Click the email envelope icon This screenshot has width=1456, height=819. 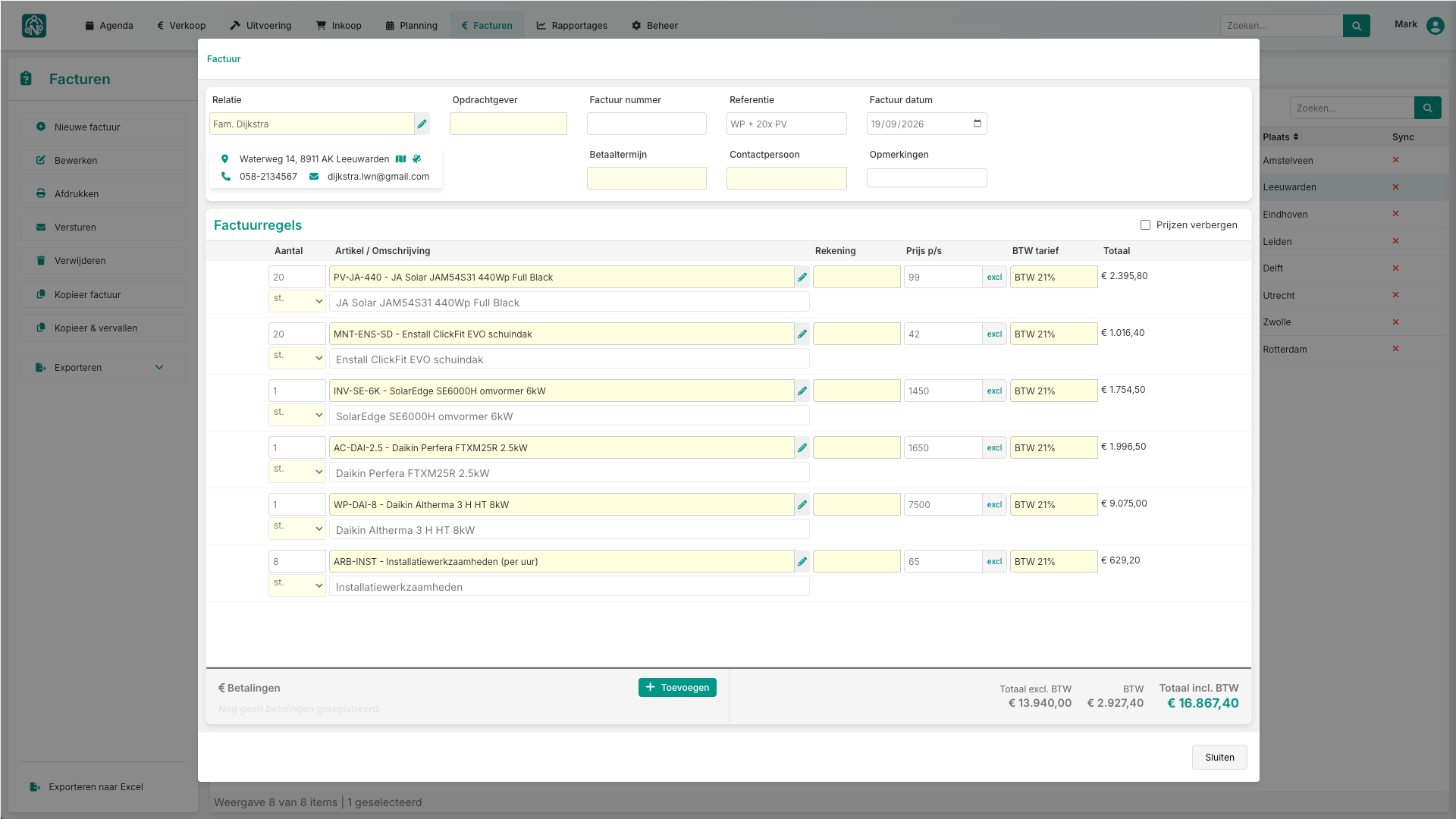click(x=314, y=177)
